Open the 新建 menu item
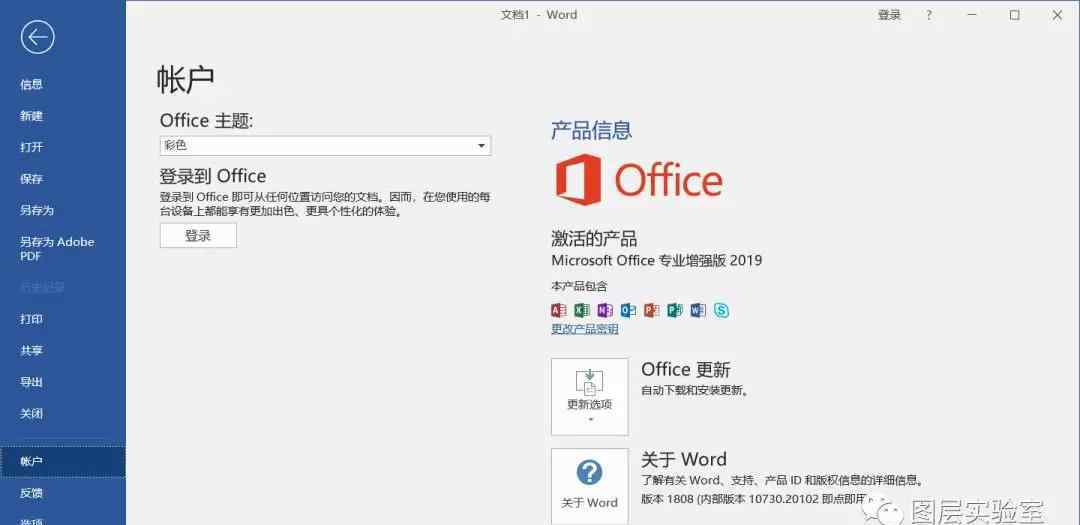Viewport: 1080px width, 525px height. [32, 116]
